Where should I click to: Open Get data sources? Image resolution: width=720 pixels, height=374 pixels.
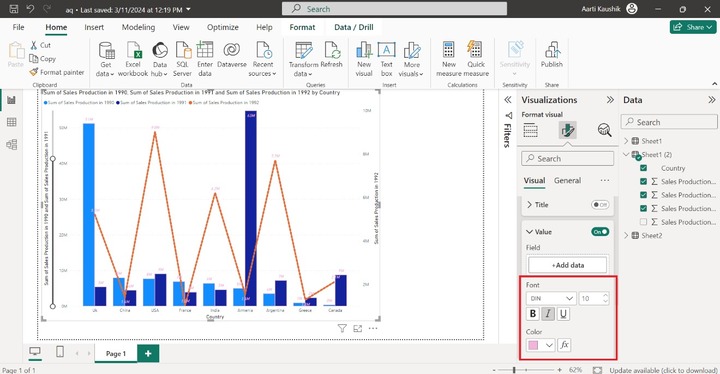[x=106, y=59]
